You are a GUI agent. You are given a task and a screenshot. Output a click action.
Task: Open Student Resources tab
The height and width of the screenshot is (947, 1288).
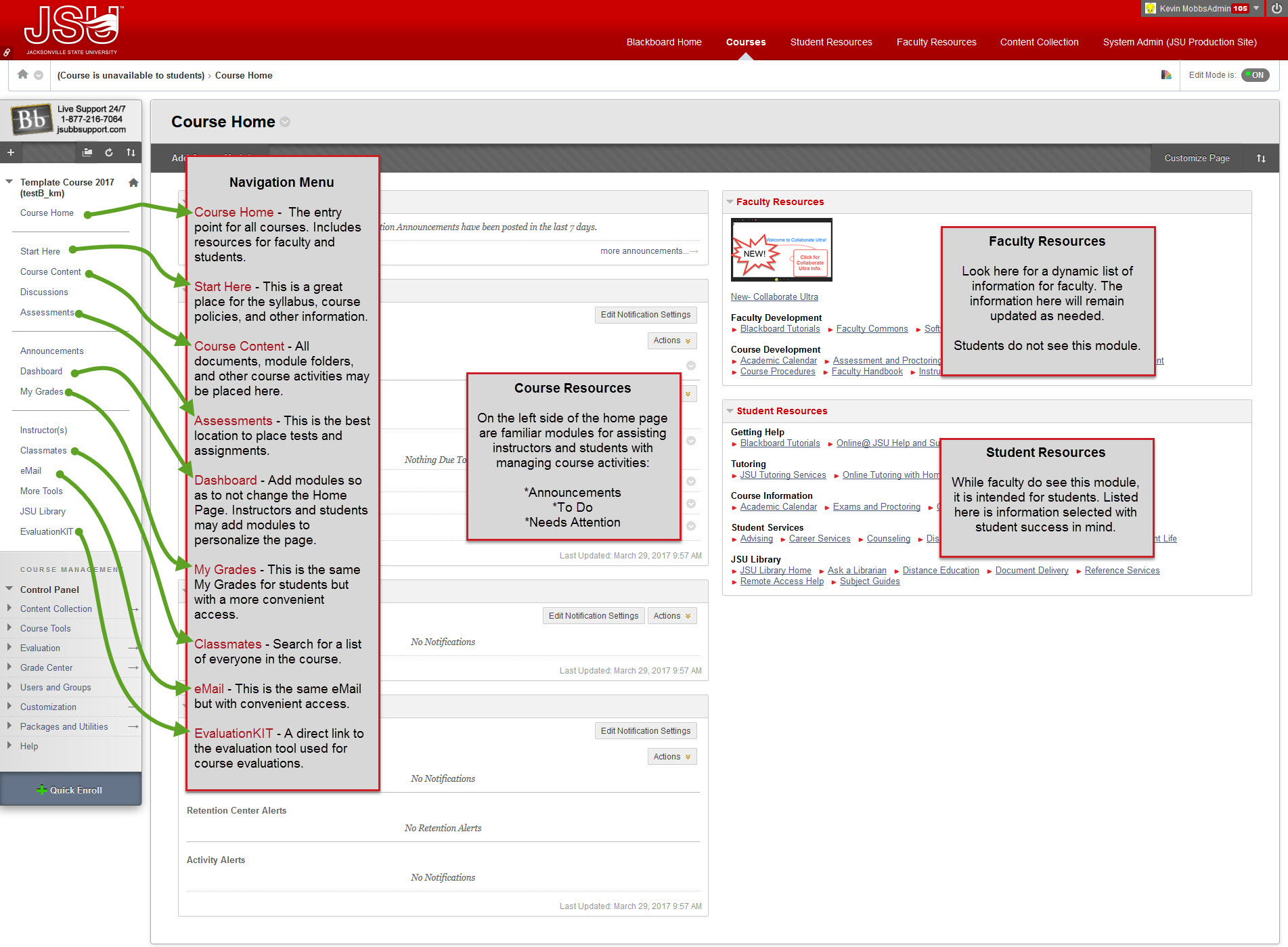pos(831,42)
